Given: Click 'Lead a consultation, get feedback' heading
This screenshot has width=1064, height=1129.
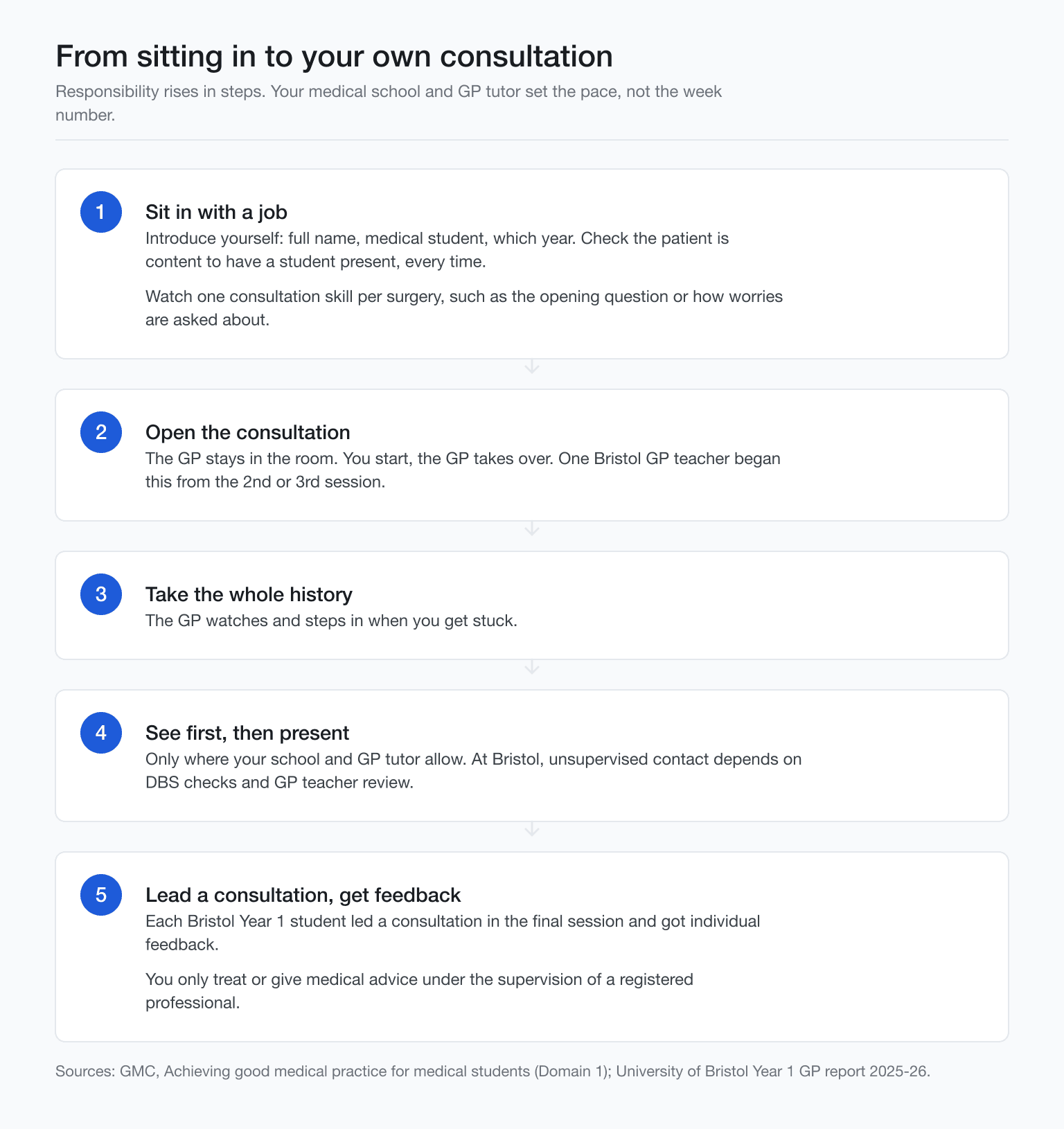Looking at the screenshot, I should pos(303,895).
